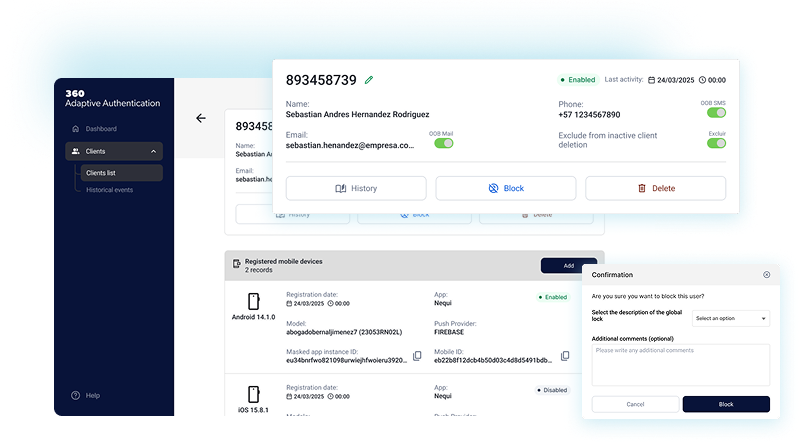Viewport: 800px width, 443px height.
Task: Open Dashboard in the sidebar
Action: (x=100, y=129)
